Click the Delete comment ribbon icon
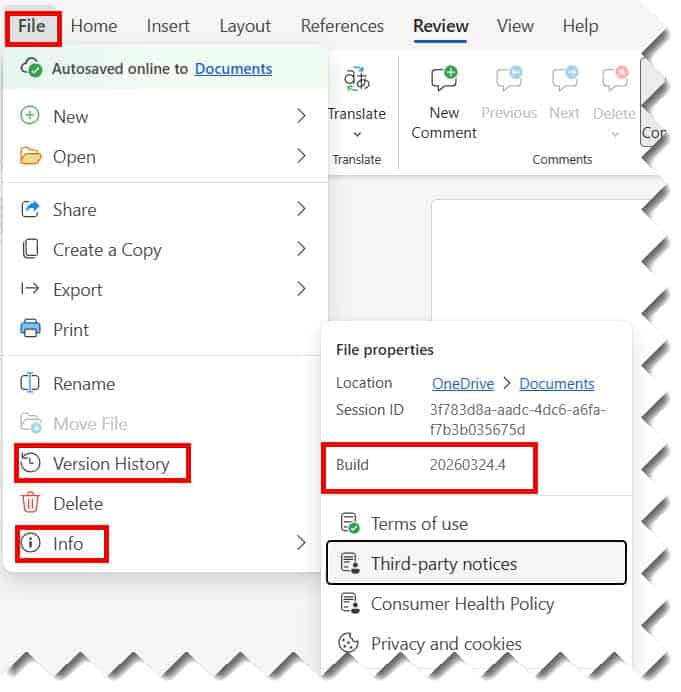 tap(614, 79)
